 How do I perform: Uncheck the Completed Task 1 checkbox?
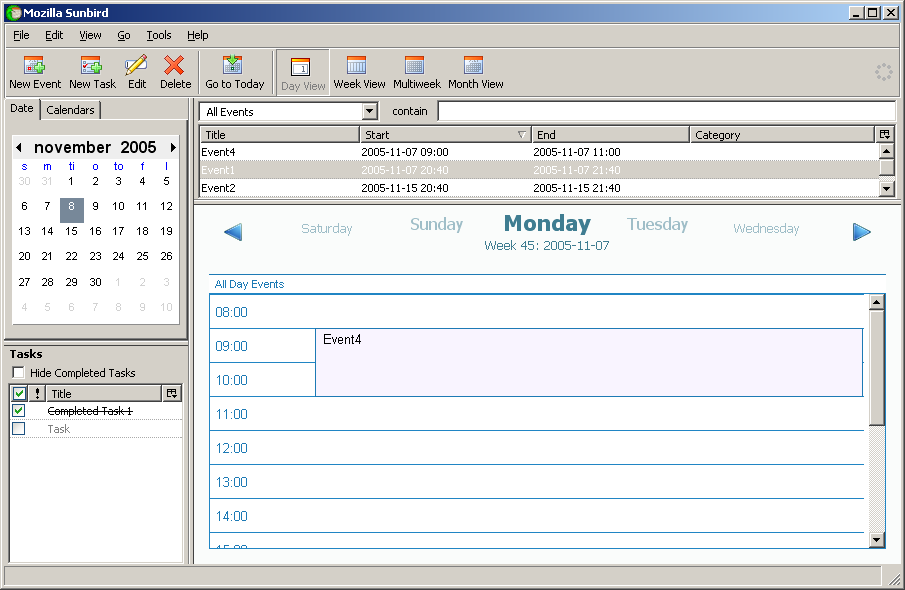[19, 411]
